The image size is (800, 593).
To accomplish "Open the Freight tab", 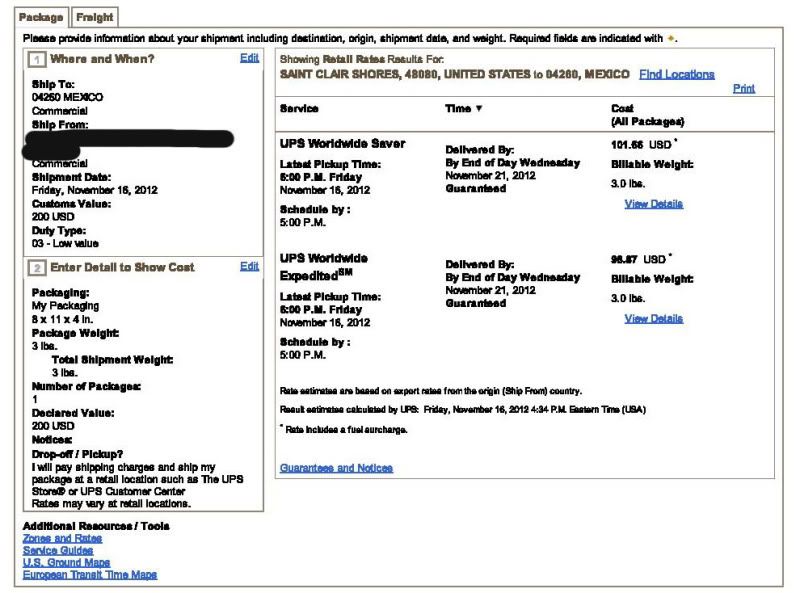I will pyautogui.click(x=94, y=17).
